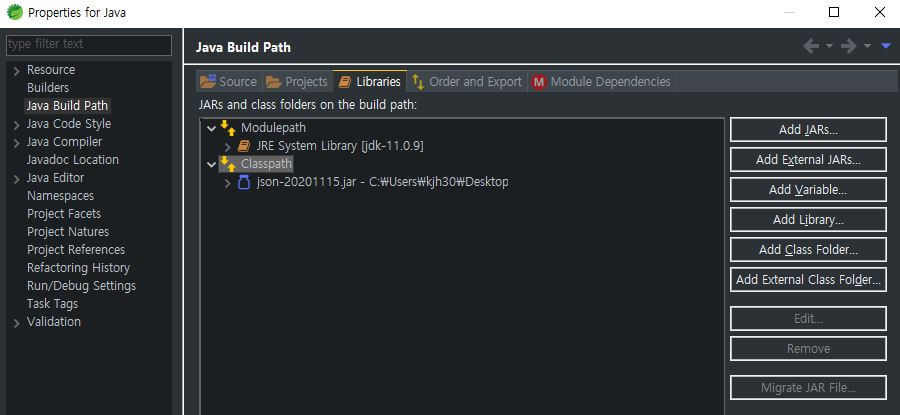Open Task Tags page
Screen dimensions: 900x415
52,304
